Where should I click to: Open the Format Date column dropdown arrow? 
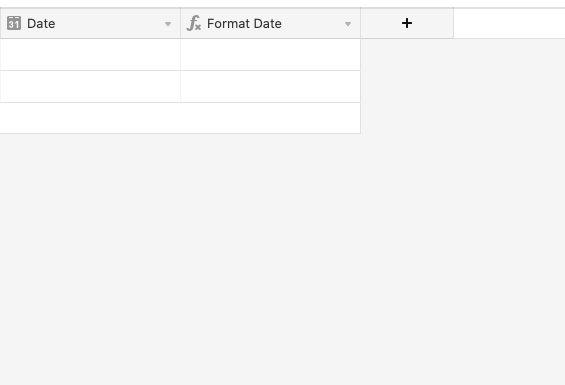click(348, 24)
